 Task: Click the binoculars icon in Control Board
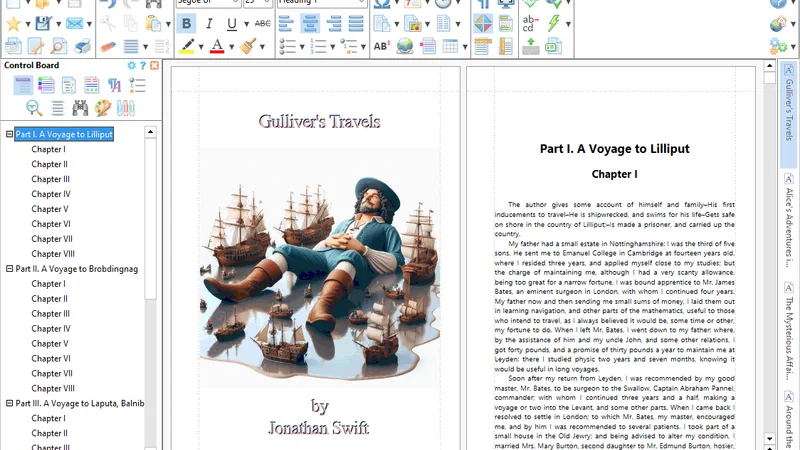point(79,107)
